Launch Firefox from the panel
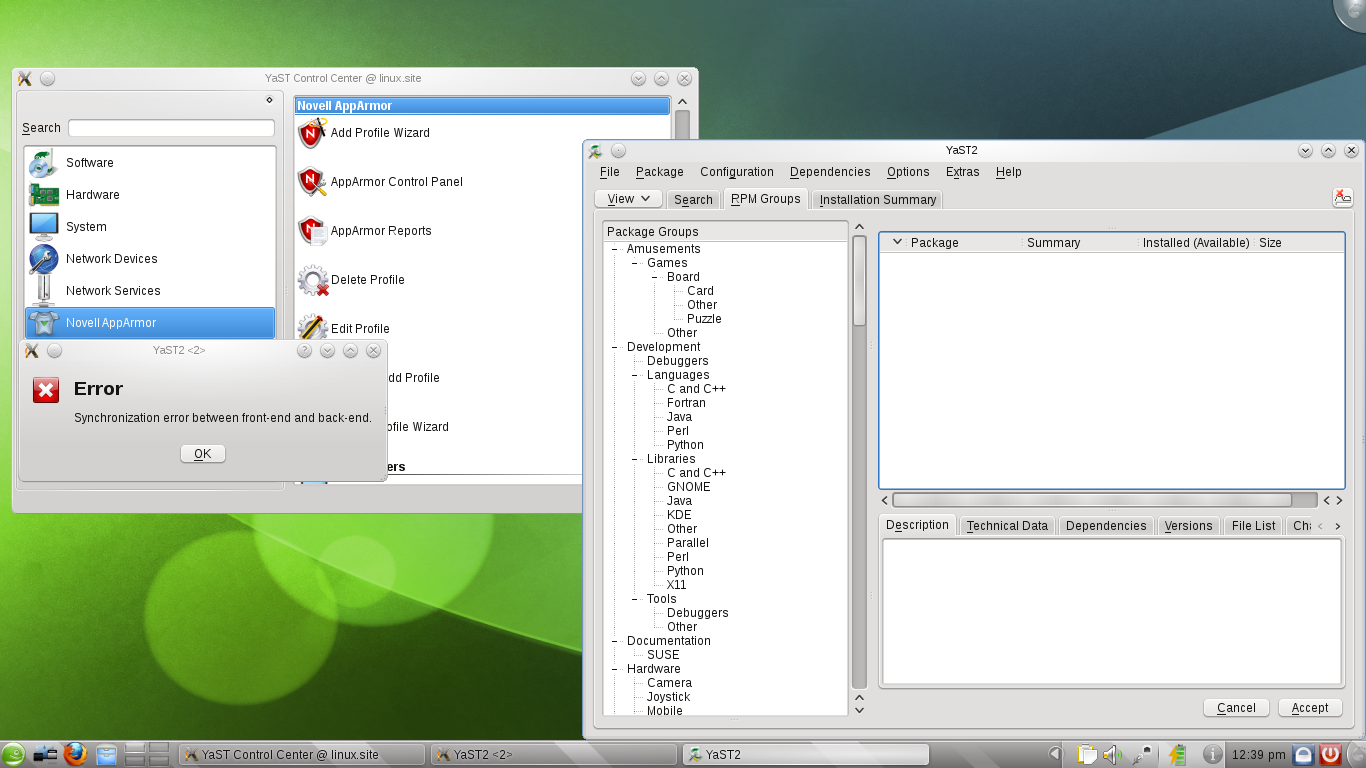Image resolution: width=1366 pixels, height=768 pixels. click(75, 754)
